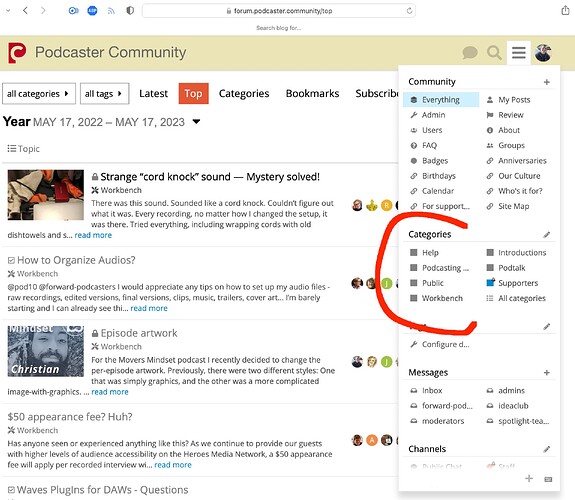Viewport: 575px width, 500px height.
Task: Click the plus icon beside Community
Action: [x=546, y=82]
